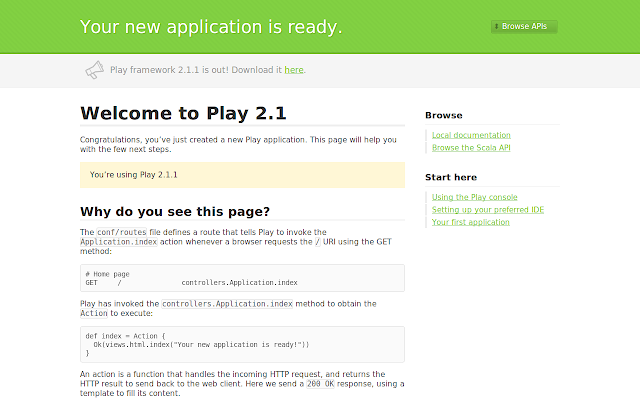
Task: Click the inline 'Application.index' code text
Action: point(118,242)
